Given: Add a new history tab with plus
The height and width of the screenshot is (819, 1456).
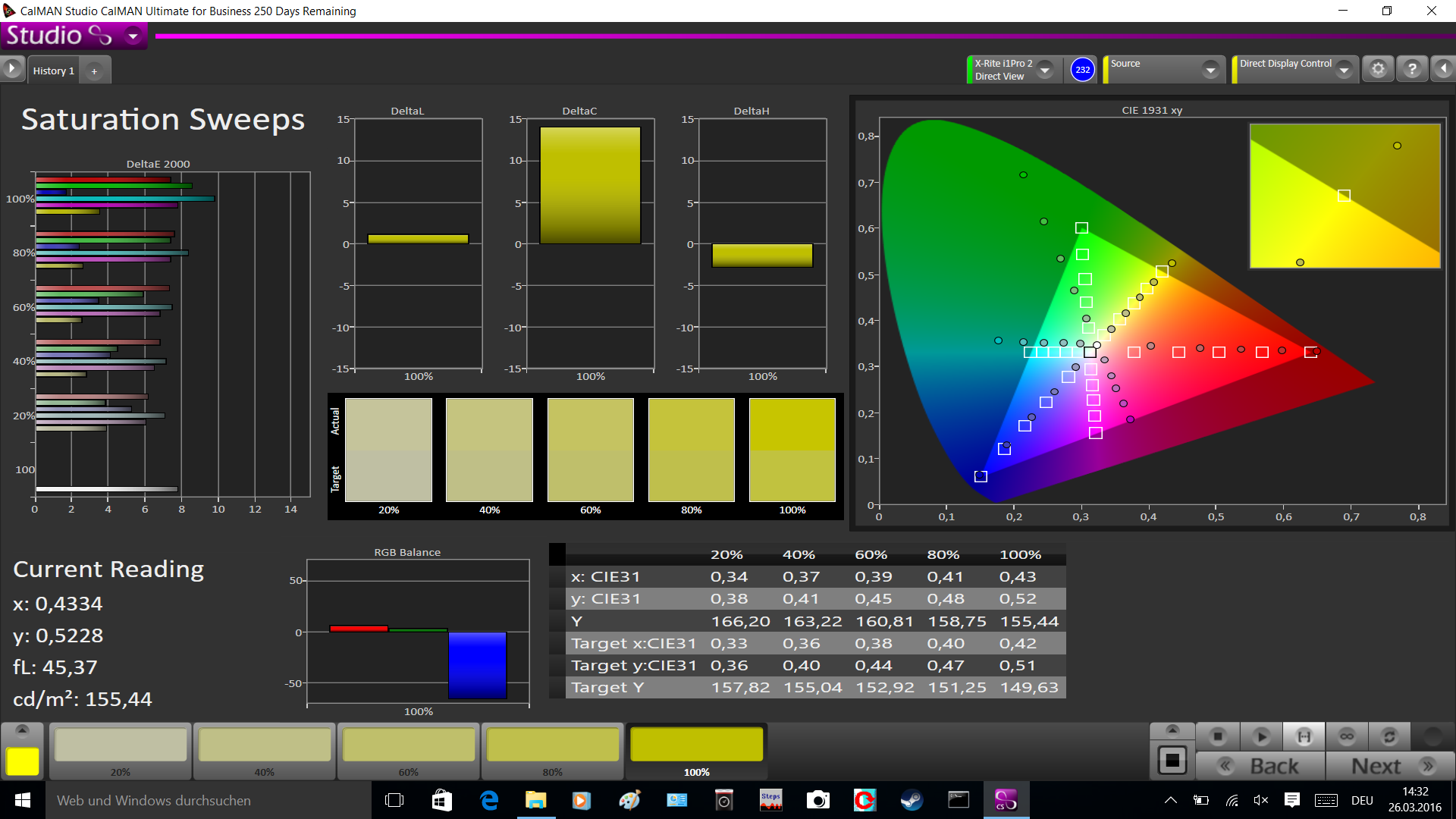Looking at the screenshot, I should tap(95, 71).
